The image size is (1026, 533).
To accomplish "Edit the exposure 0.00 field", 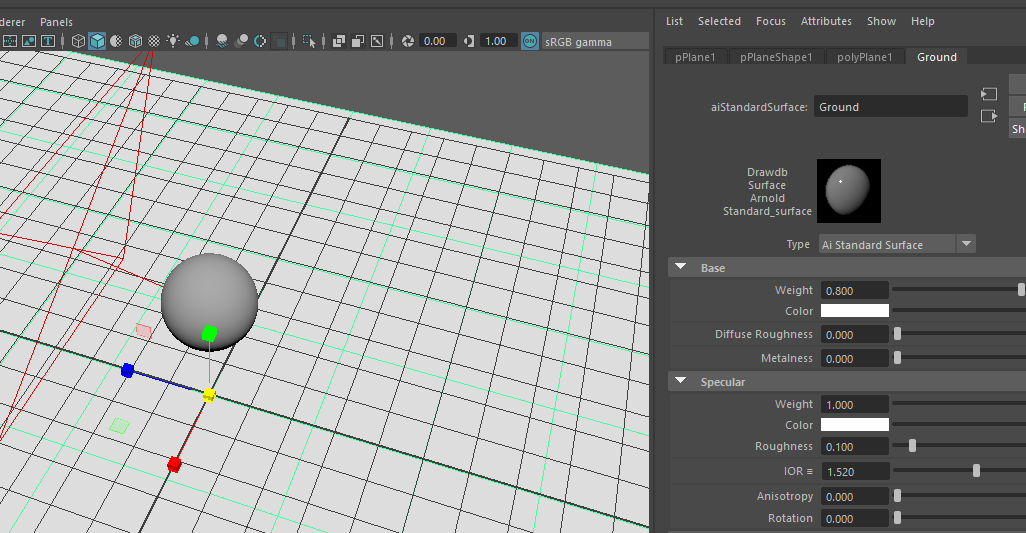I will coord(437,41).
